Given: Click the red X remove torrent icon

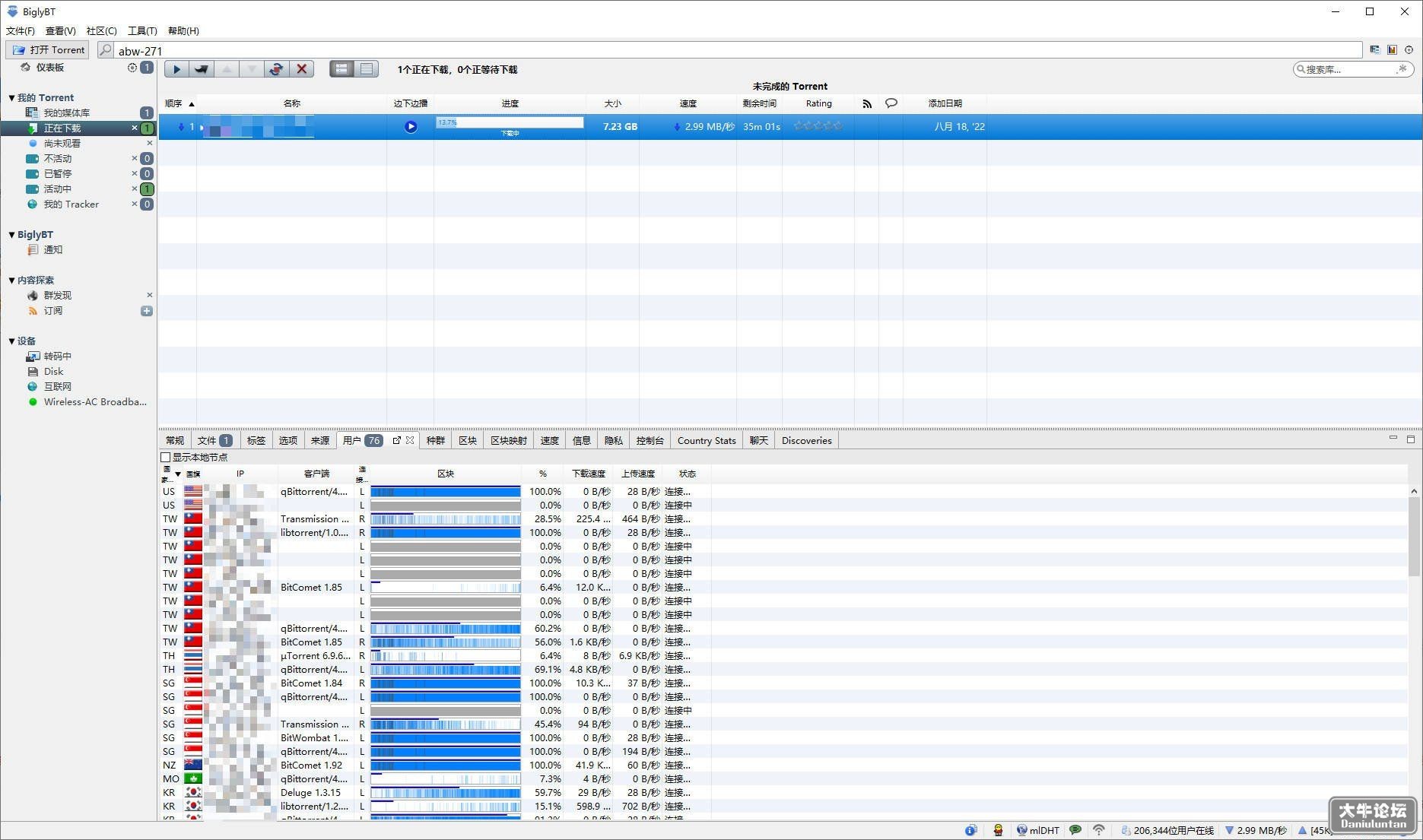Looking at the screenshot, I should (x=302, y=69).
